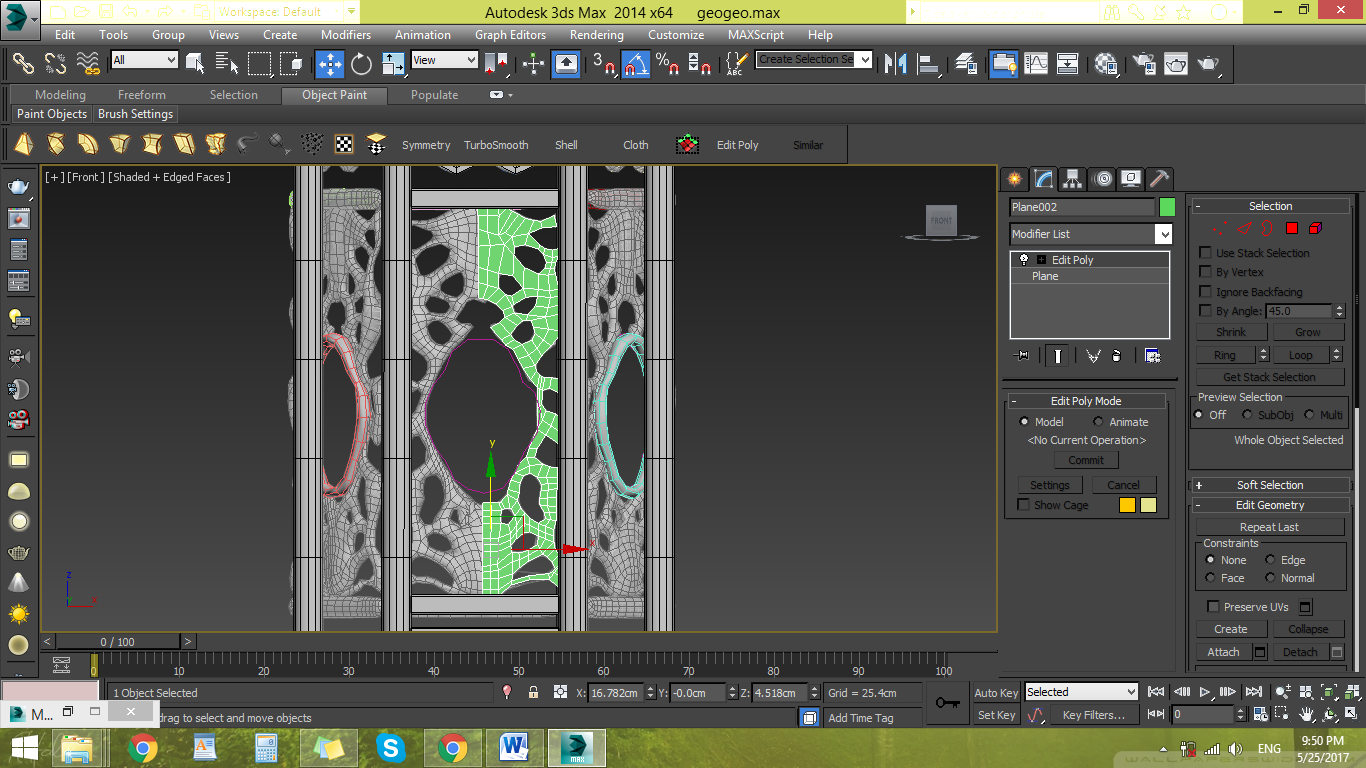The width and height of the screenshot is (1366, 768).
Task: Collapse the Edit Poly Mode rollout
Action: 1086,401
